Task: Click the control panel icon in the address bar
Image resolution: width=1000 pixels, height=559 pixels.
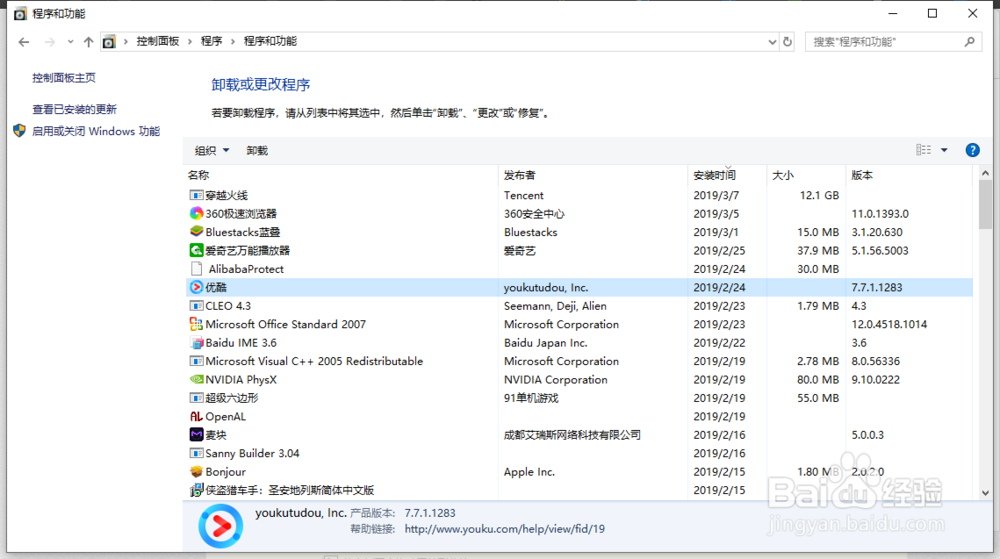Action: point(109,41)
